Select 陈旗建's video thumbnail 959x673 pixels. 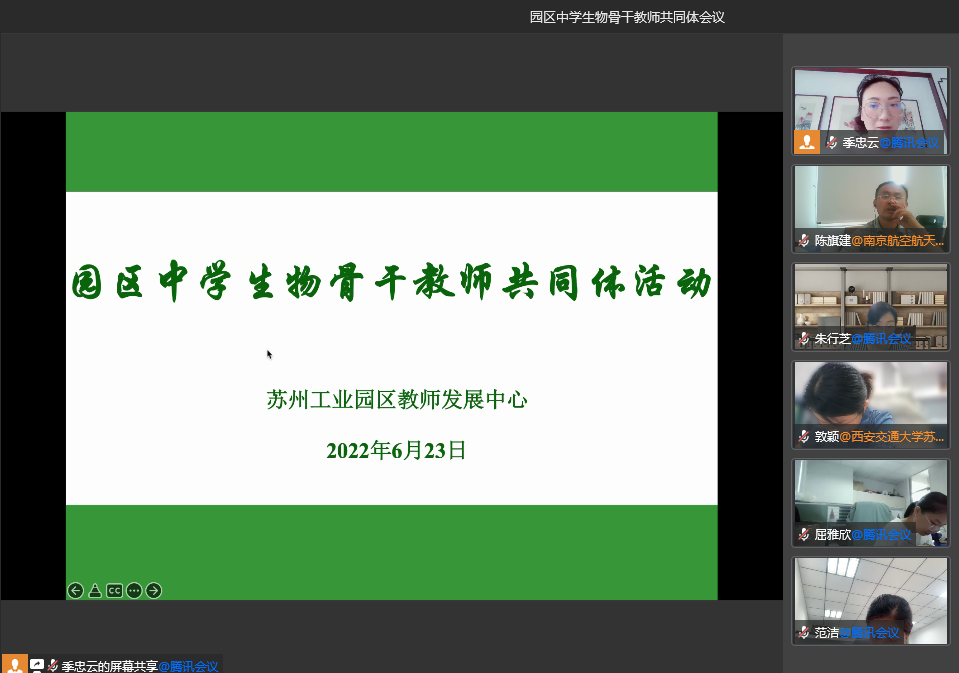[x=870, y=200]
